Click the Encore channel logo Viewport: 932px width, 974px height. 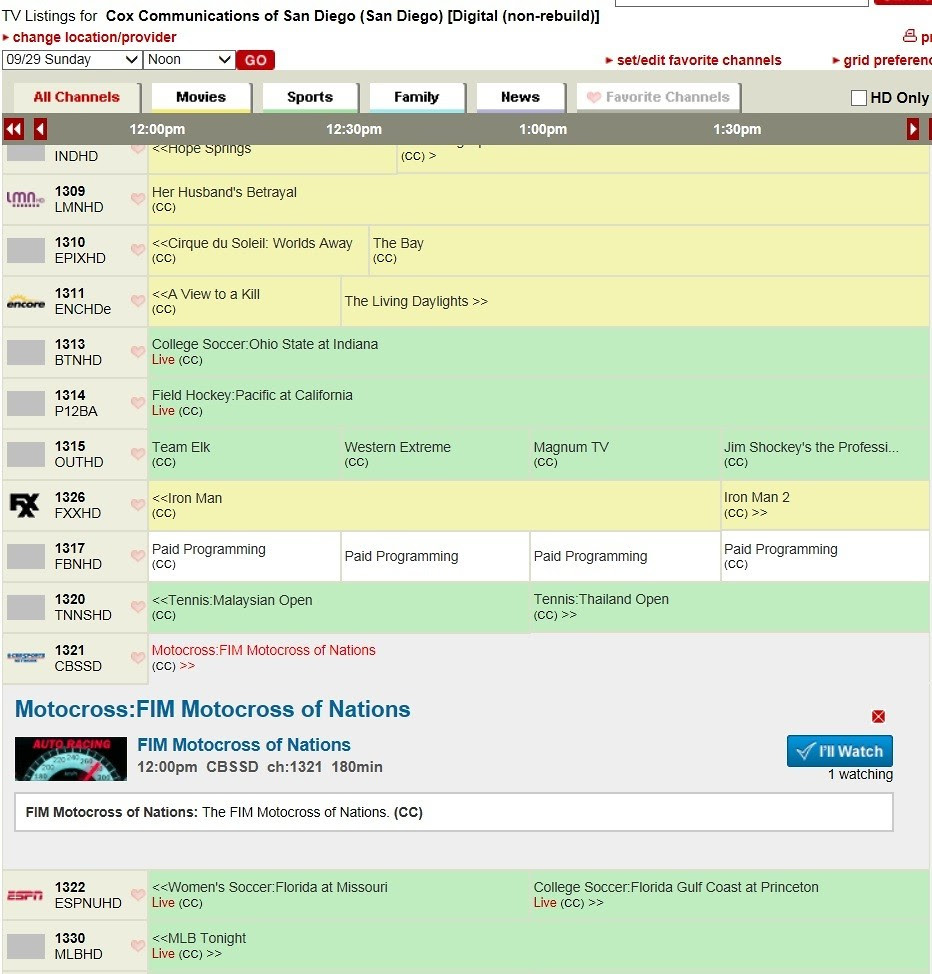25,301
